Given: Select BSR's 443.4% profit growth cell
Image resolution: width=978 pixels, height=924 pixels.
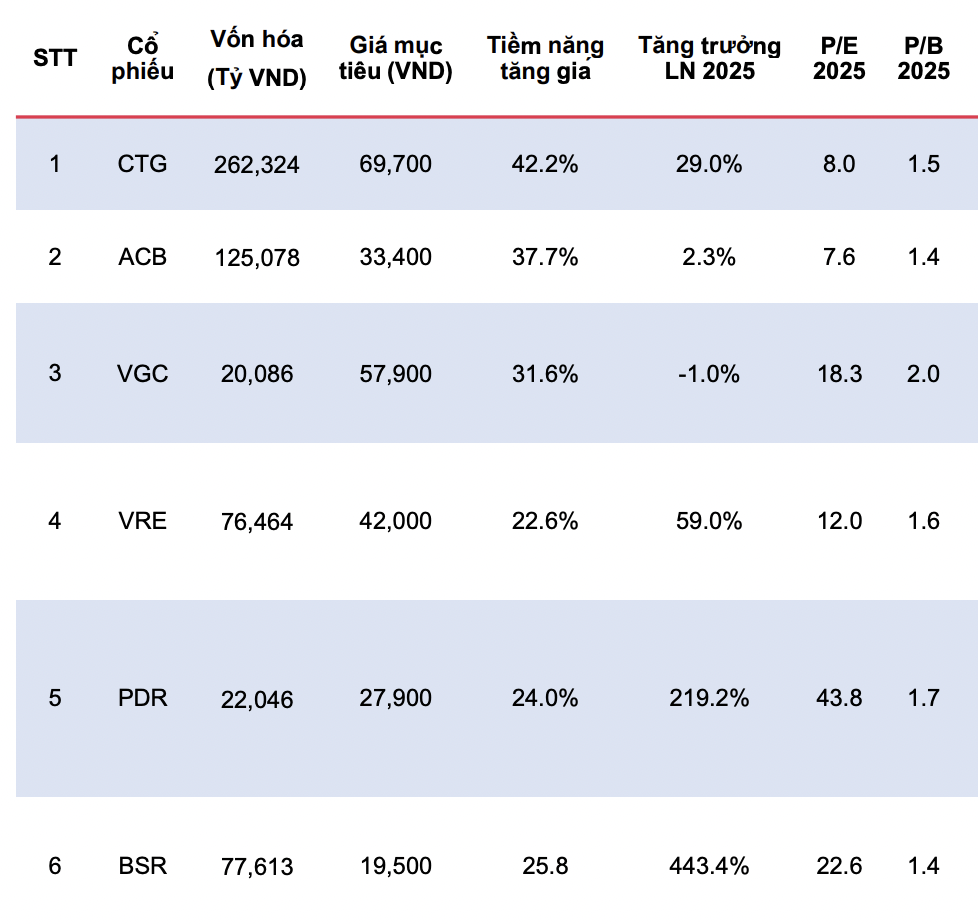Looking at the screenshot, I should click(709, 866).
